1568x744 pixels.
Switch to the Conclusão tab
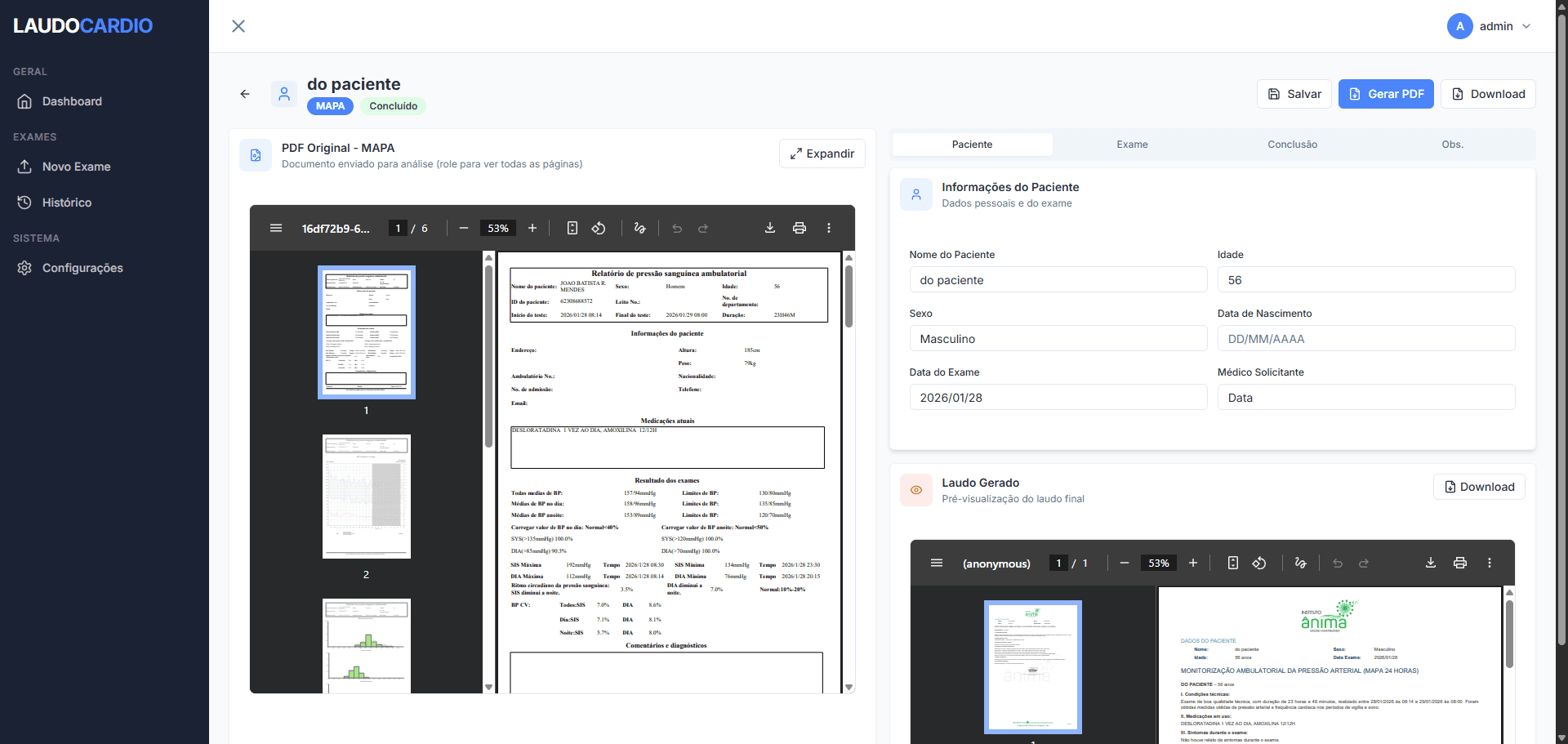click(x=1292, y=145)
